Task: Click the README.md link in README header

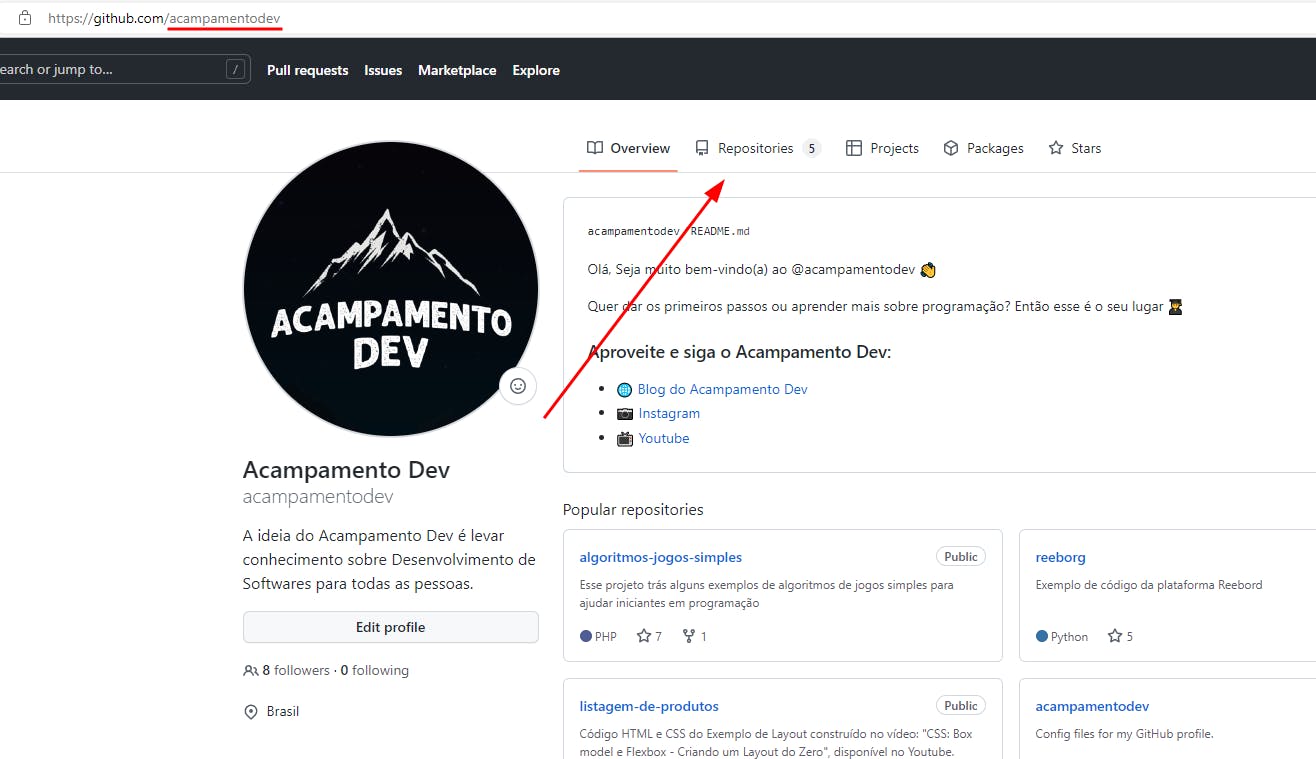Action: [x=719, y=231]
